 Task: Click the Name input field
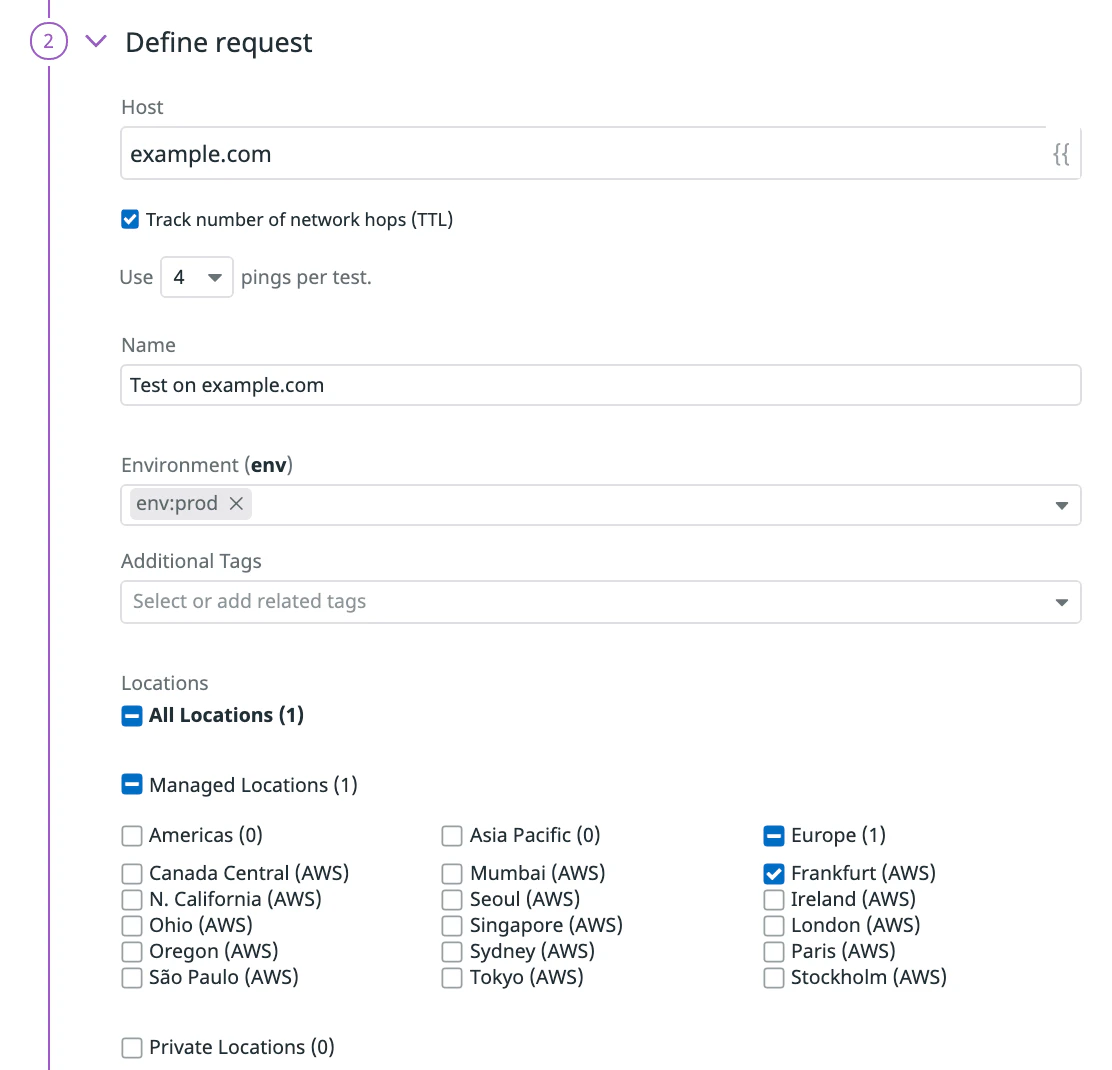click(x=601, y=385)
